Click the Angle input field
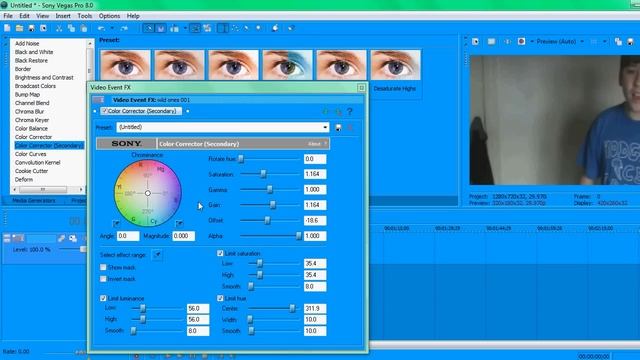The height and width of the screenshot is (360, 640). click(x=128, y=236)
